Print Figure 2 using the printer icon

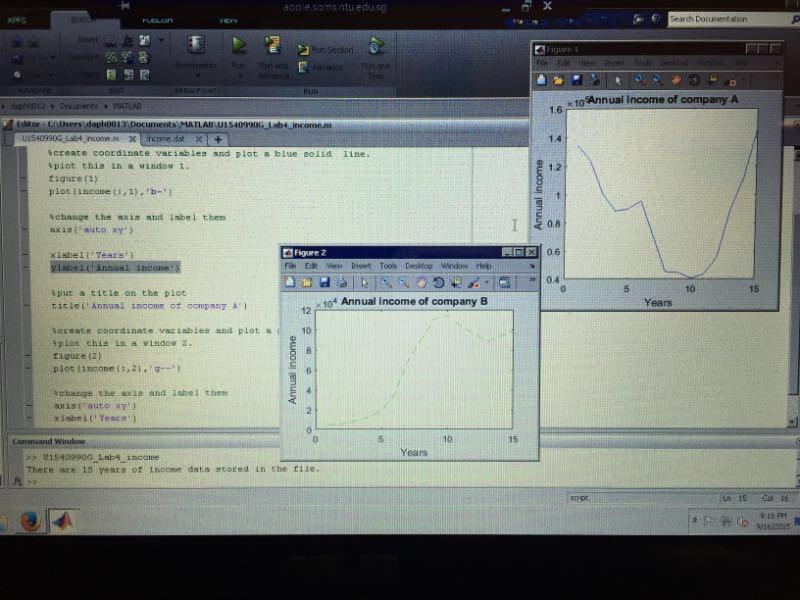342,282
